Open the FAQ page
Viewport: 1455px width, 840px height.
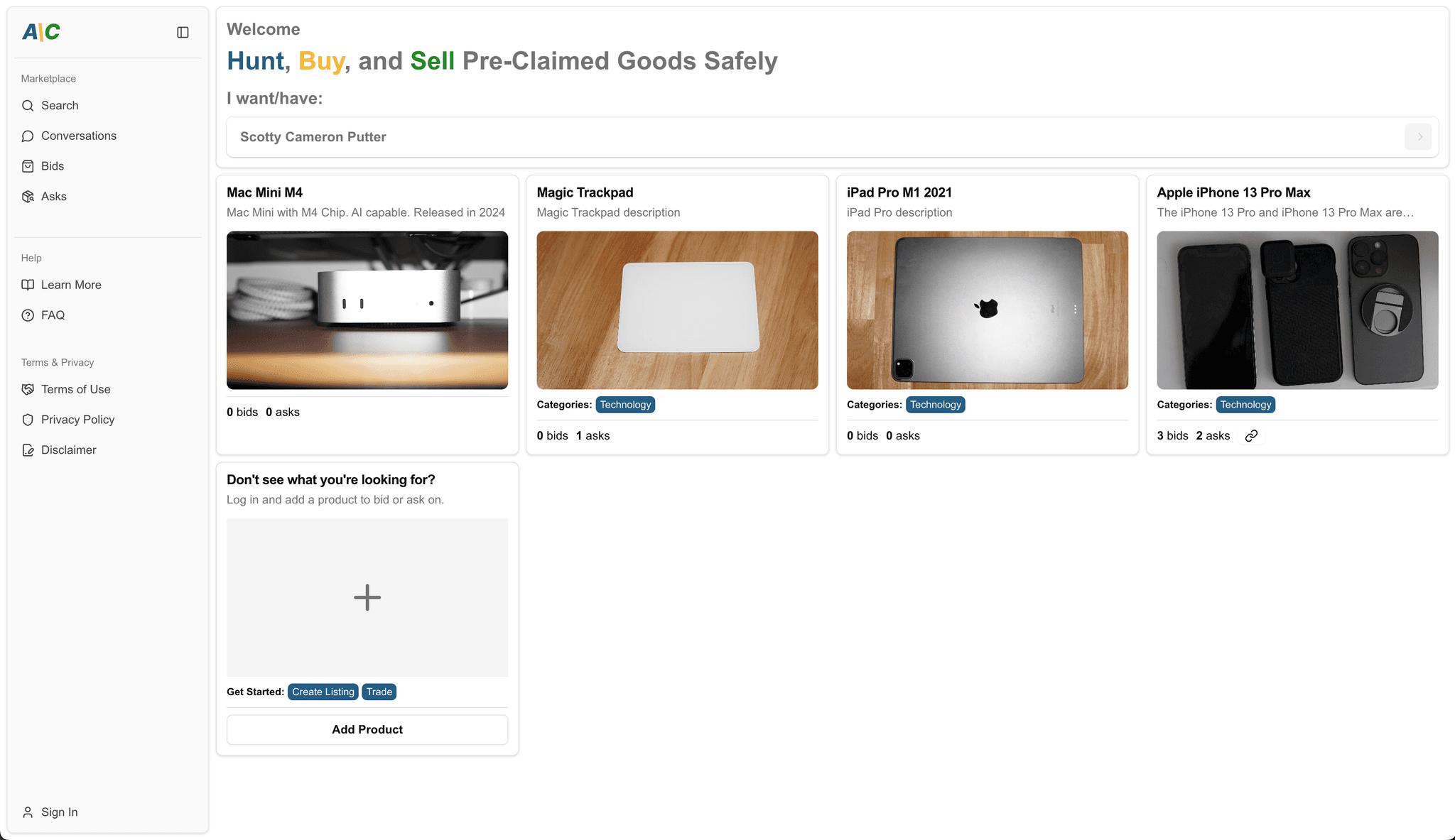[53, 315]
